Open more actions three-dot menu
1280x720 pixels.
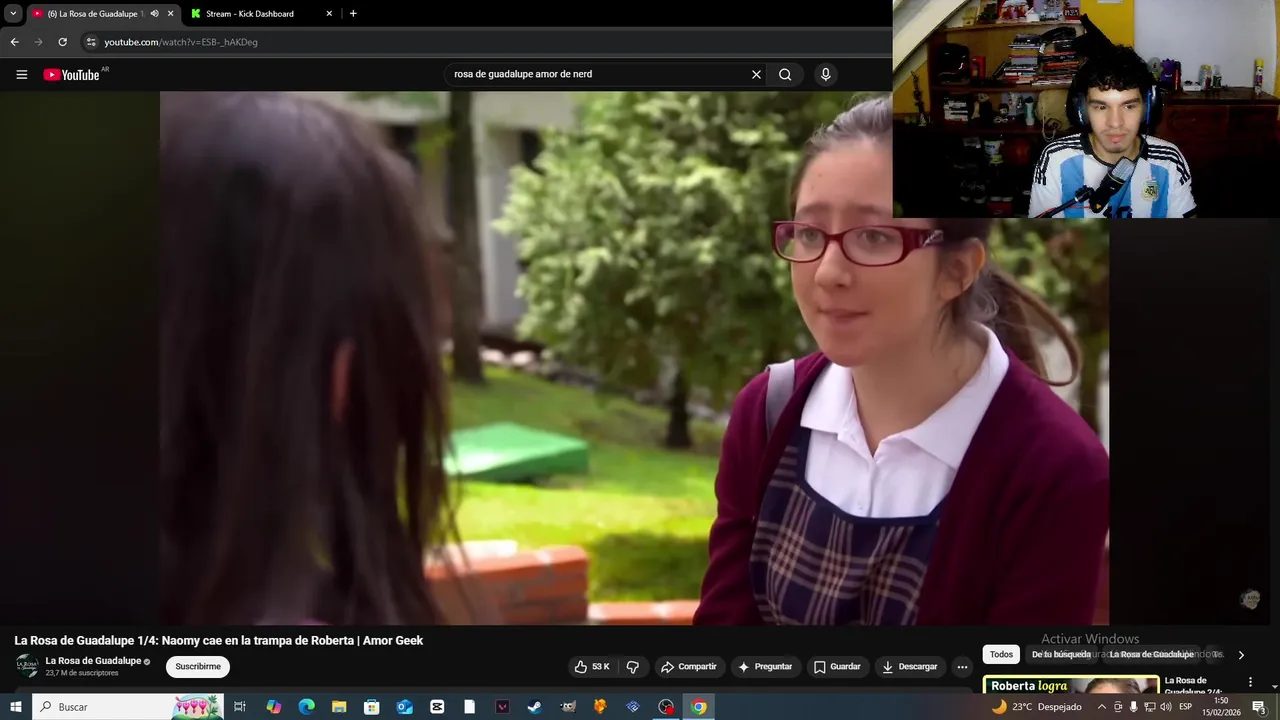pyautogui.click(x=962, y=667)
